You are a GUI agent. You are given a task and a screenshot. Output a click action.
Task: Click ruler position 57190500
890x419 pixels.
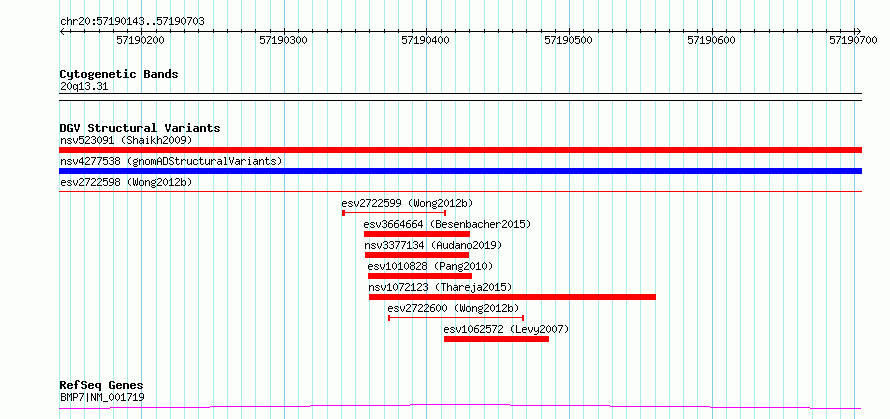click(x=569, y=40)
